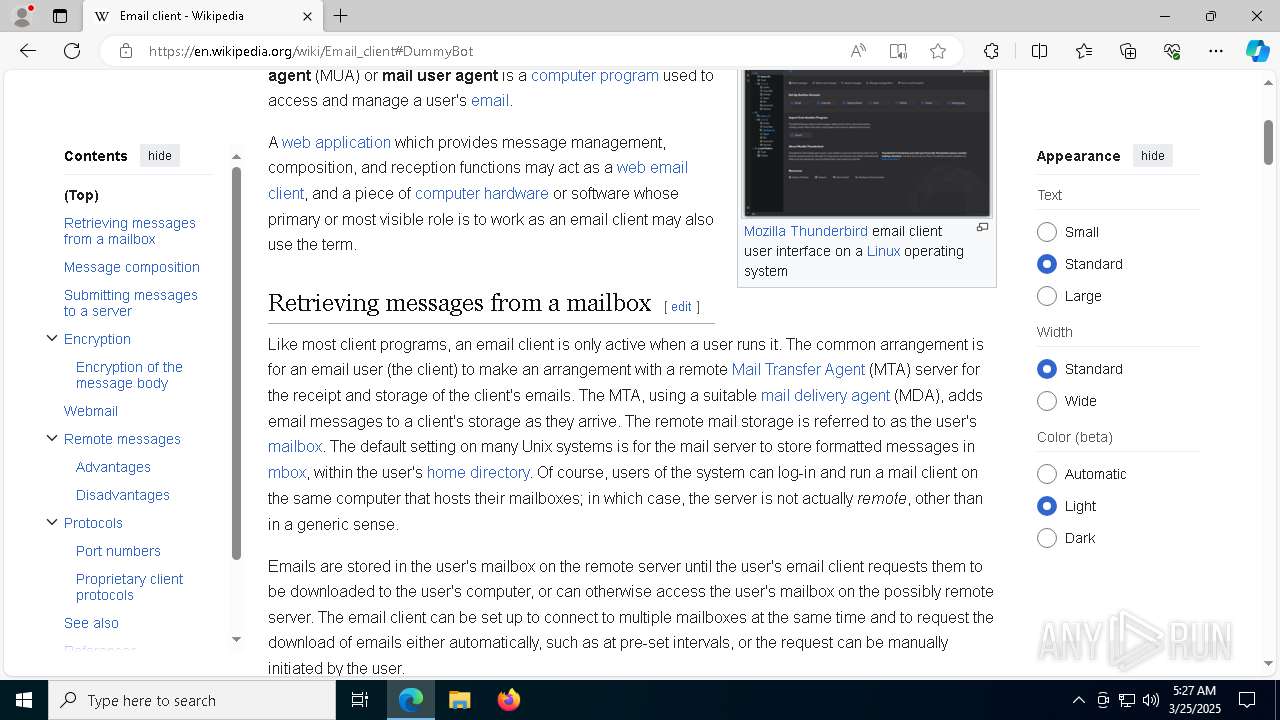
Task: Click the browser Back arrow
Action: (x=28, y=51)
